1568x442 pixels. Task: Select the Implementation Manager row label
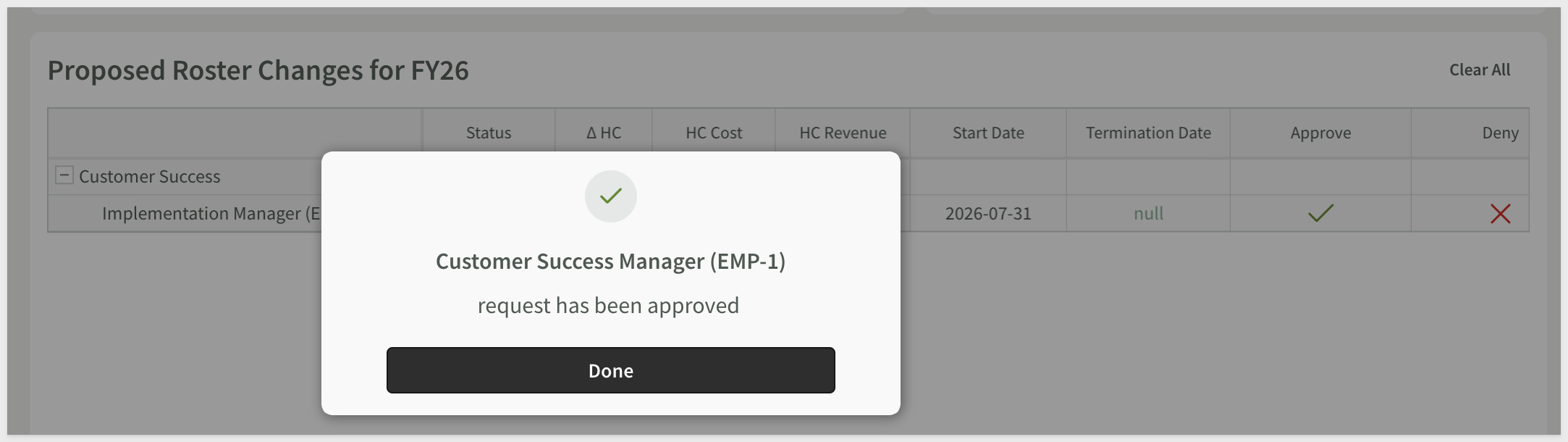point(211,214)
